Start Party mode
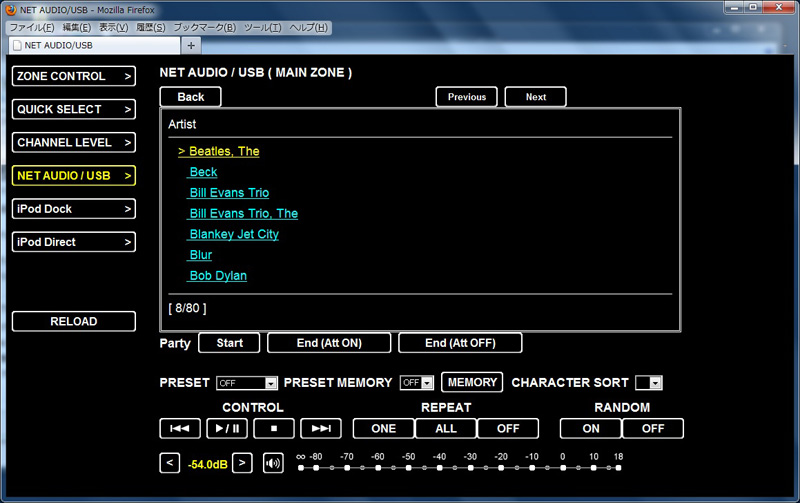 tap(229, 343)
